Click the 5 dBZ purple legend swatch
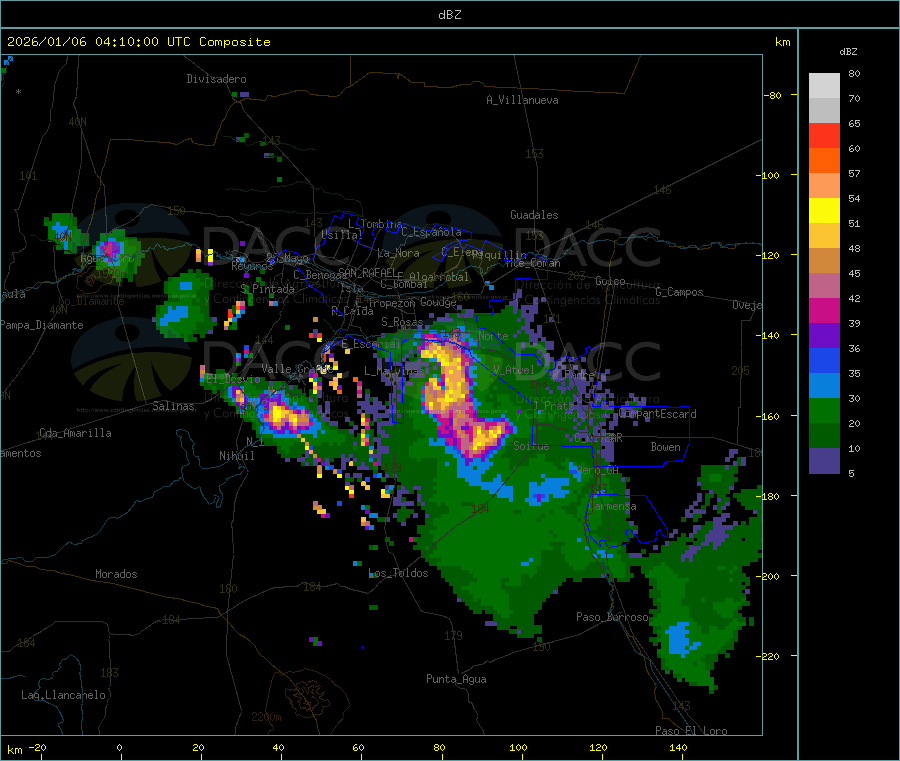This screenshot has height=761, width=900. point(824,461)
